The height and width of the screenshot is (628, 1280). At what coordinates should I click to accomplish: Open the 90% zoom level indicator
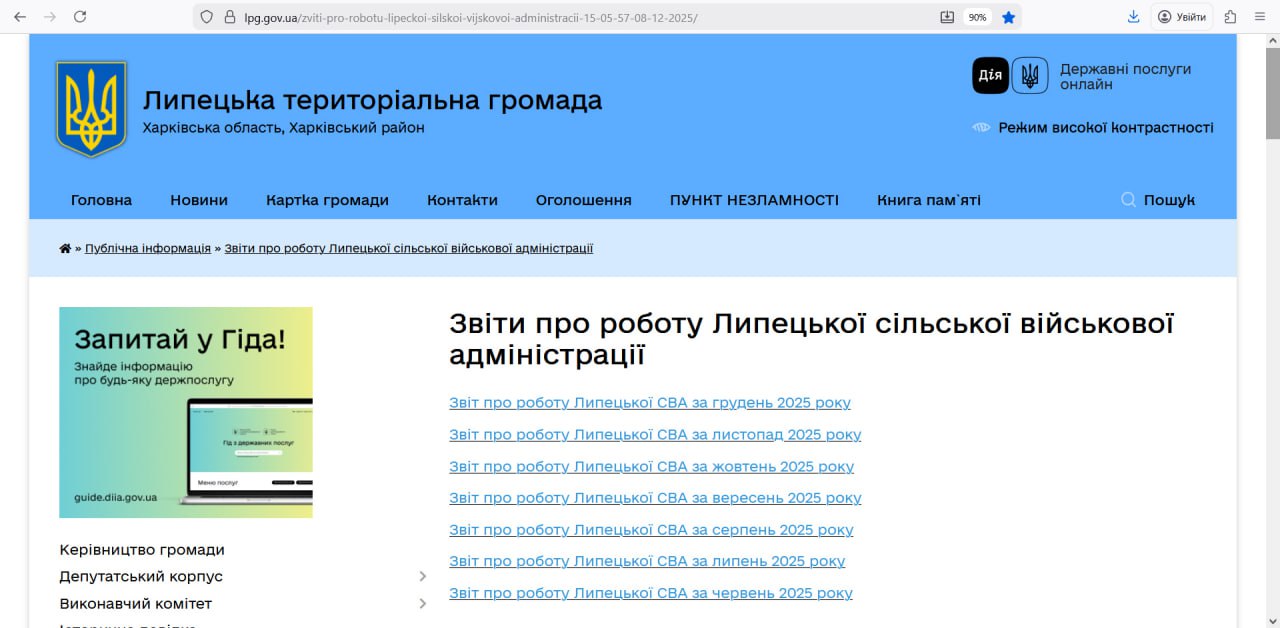point(977,17)
